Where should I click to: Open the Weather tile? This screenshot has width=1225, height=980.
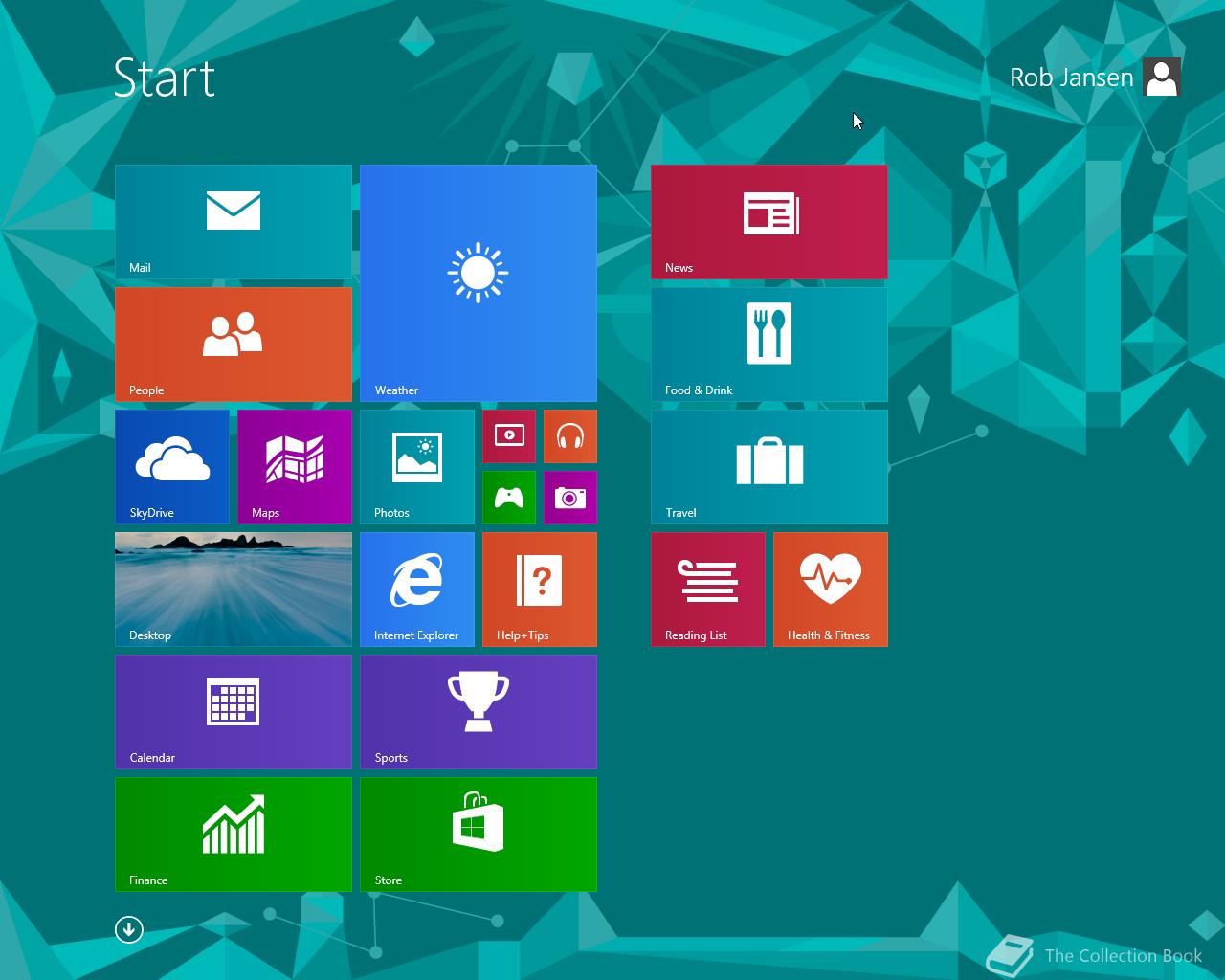[x=479, y=283]
